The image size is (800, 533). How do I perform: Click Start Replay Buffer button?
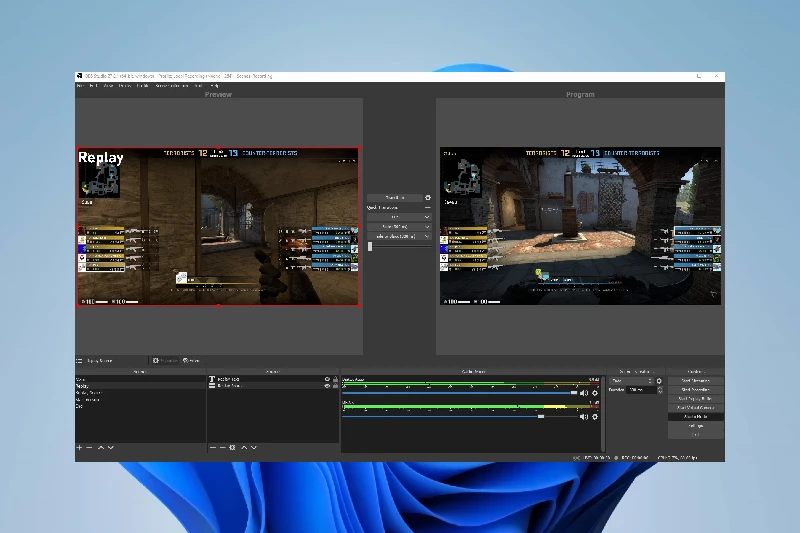[x=695, y=399]
